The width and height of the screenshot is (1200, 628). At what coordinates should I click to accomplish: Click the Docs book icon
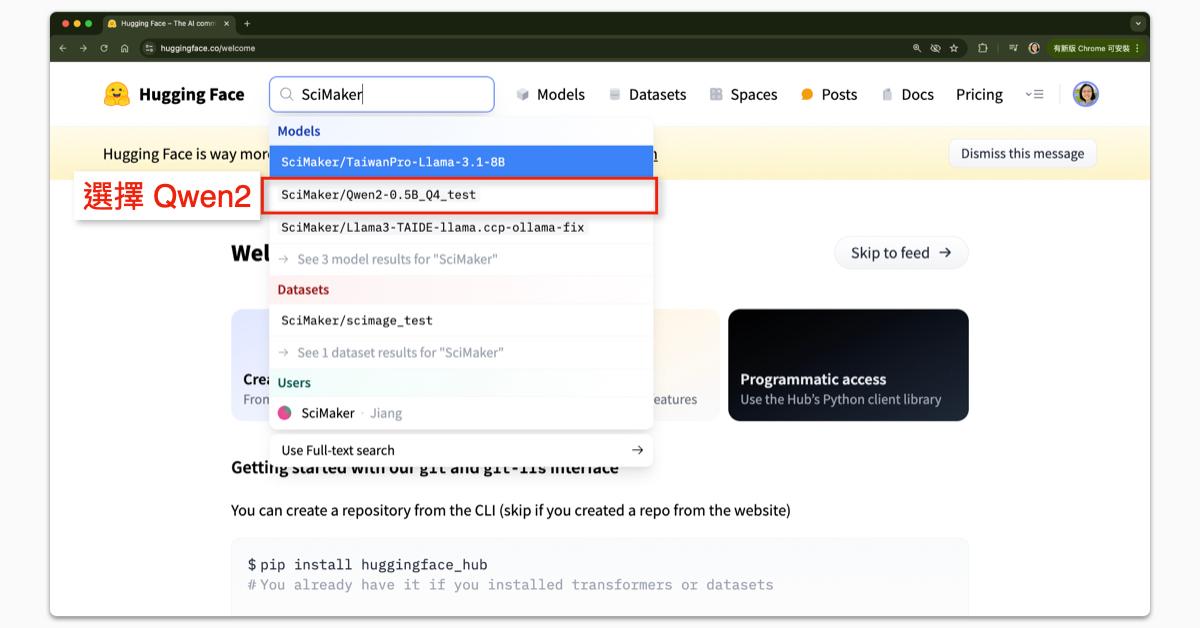pyautogui.click(x=887, y=94)
